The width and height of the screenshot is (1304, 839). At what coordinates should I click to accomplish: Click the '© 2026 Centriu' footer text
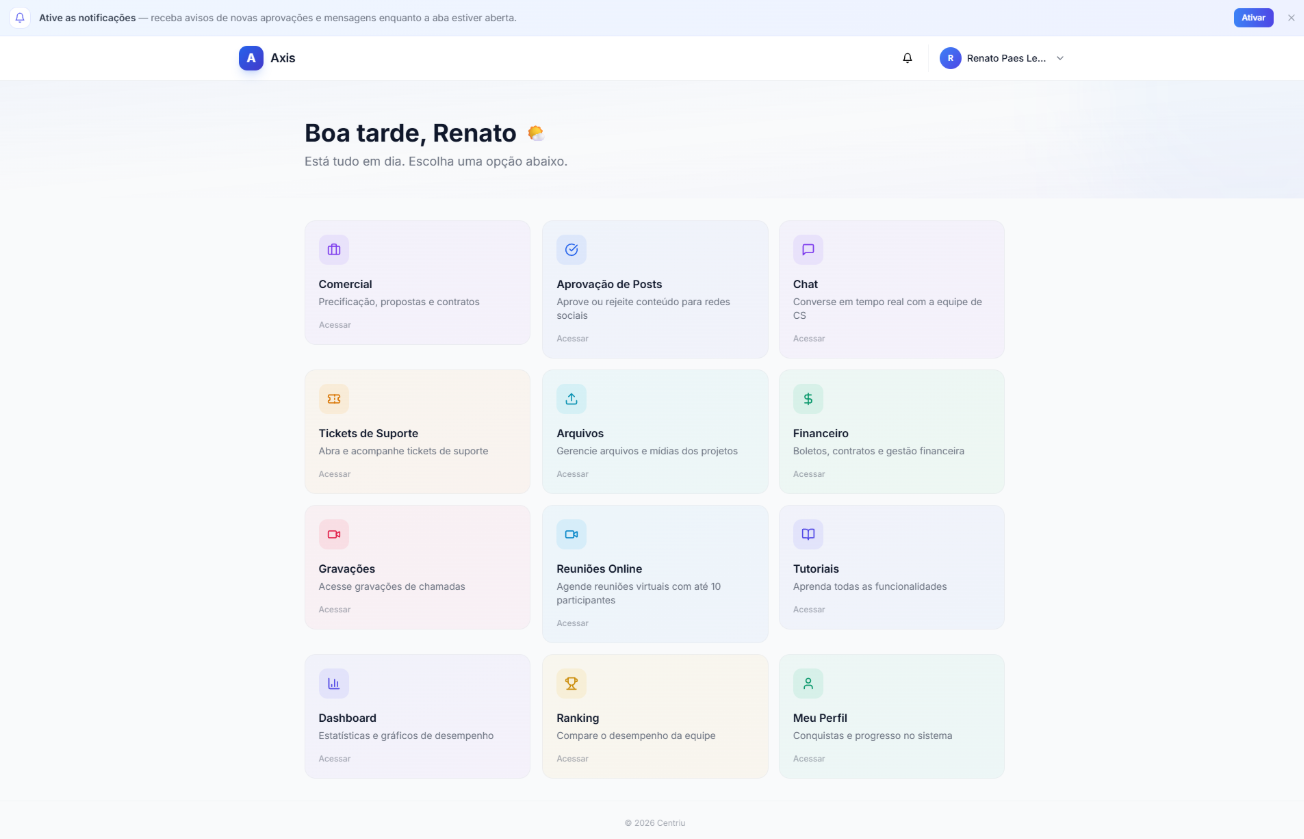pyautogui.click(x=655, y=823)
